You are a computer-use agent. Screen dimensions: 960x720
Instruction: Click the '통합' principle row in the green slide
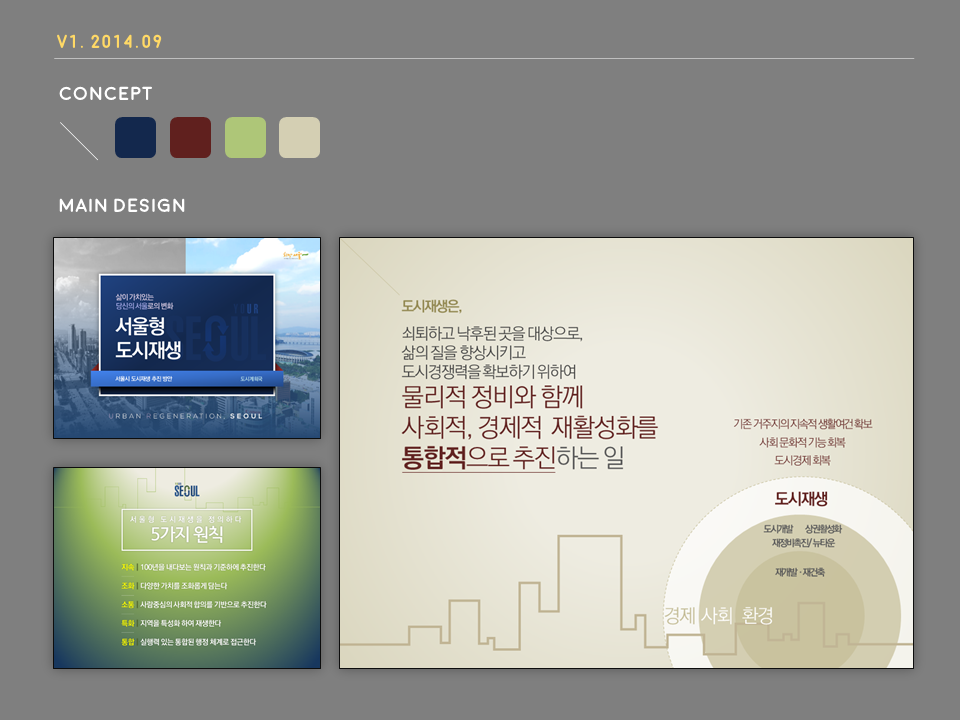[189, 642]
